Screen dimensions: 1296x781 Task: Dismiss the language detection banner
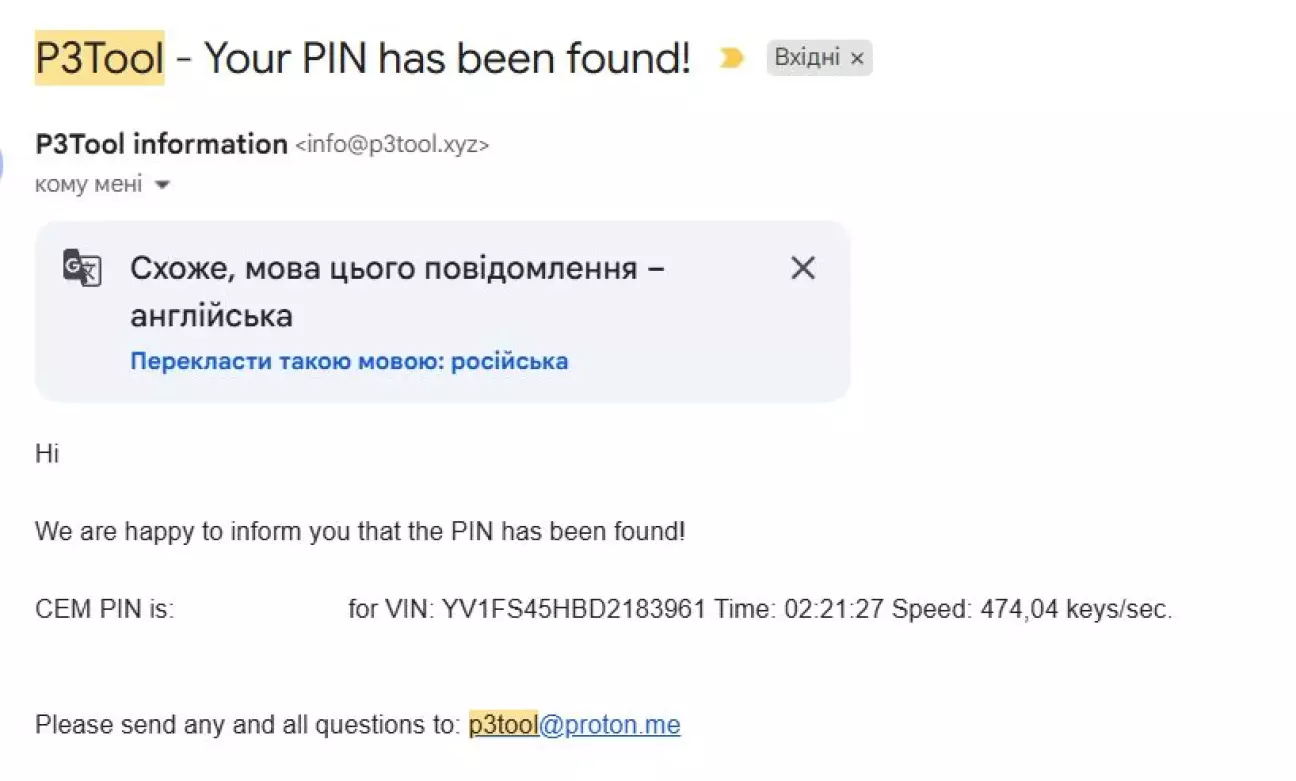[803, 268]
